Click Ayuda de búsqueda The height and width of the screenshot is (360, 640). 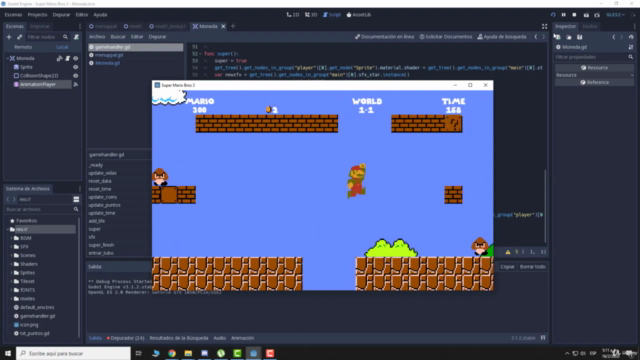click(502, 37)
